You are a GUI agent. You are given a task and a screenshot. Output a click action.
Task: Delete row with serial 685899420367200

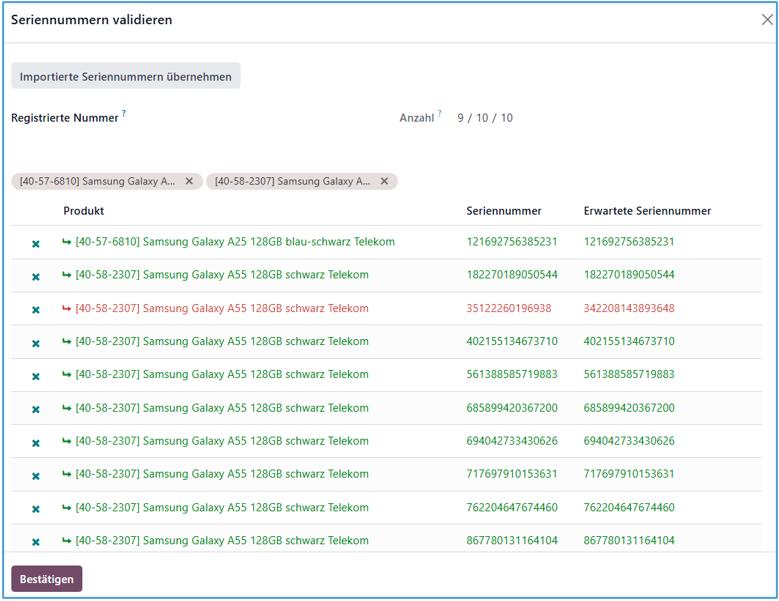[36, 409]
